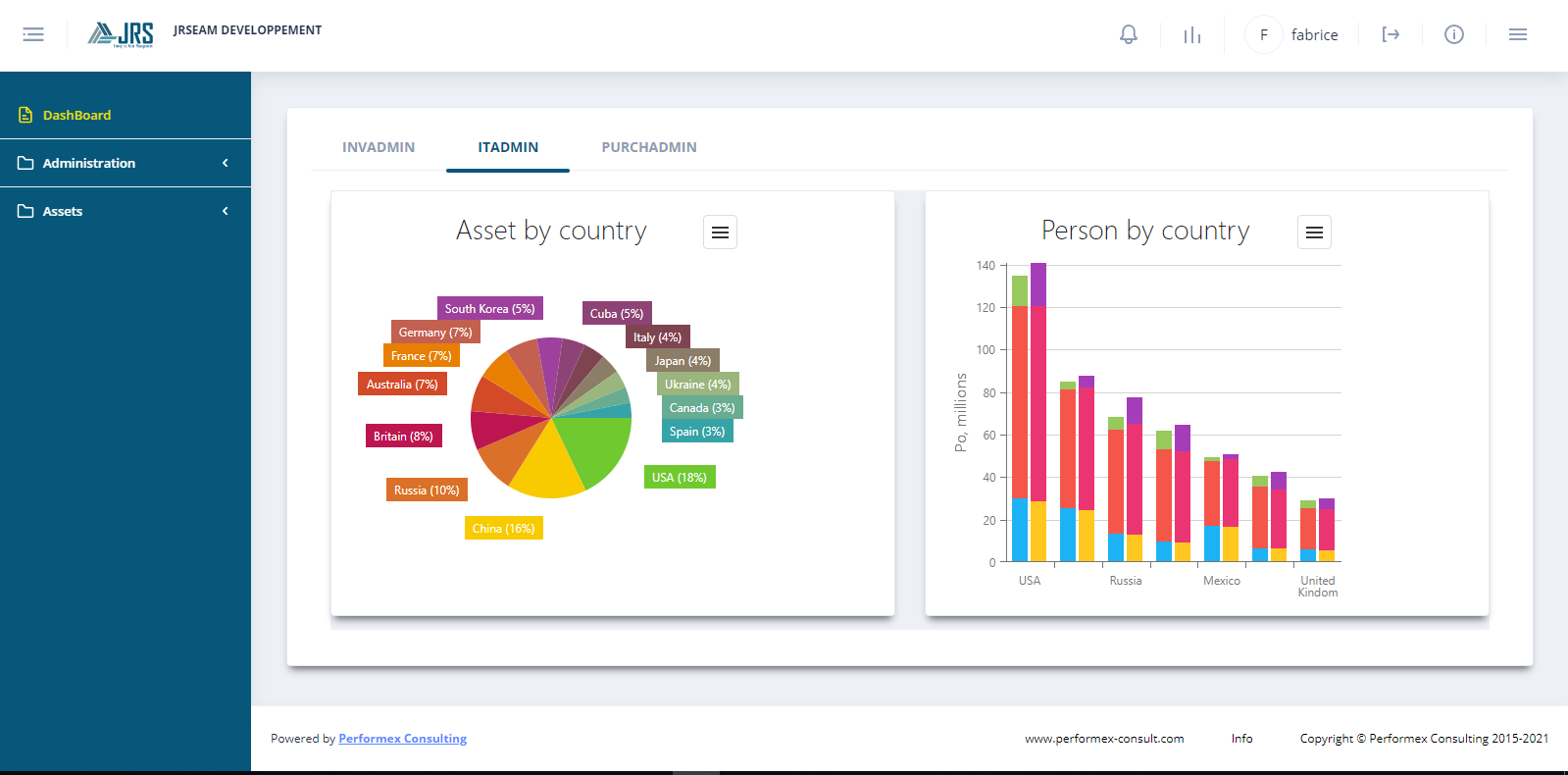Click the hamburger menu icon at top left
This screenshot has height=775, width=1568.
33,34
